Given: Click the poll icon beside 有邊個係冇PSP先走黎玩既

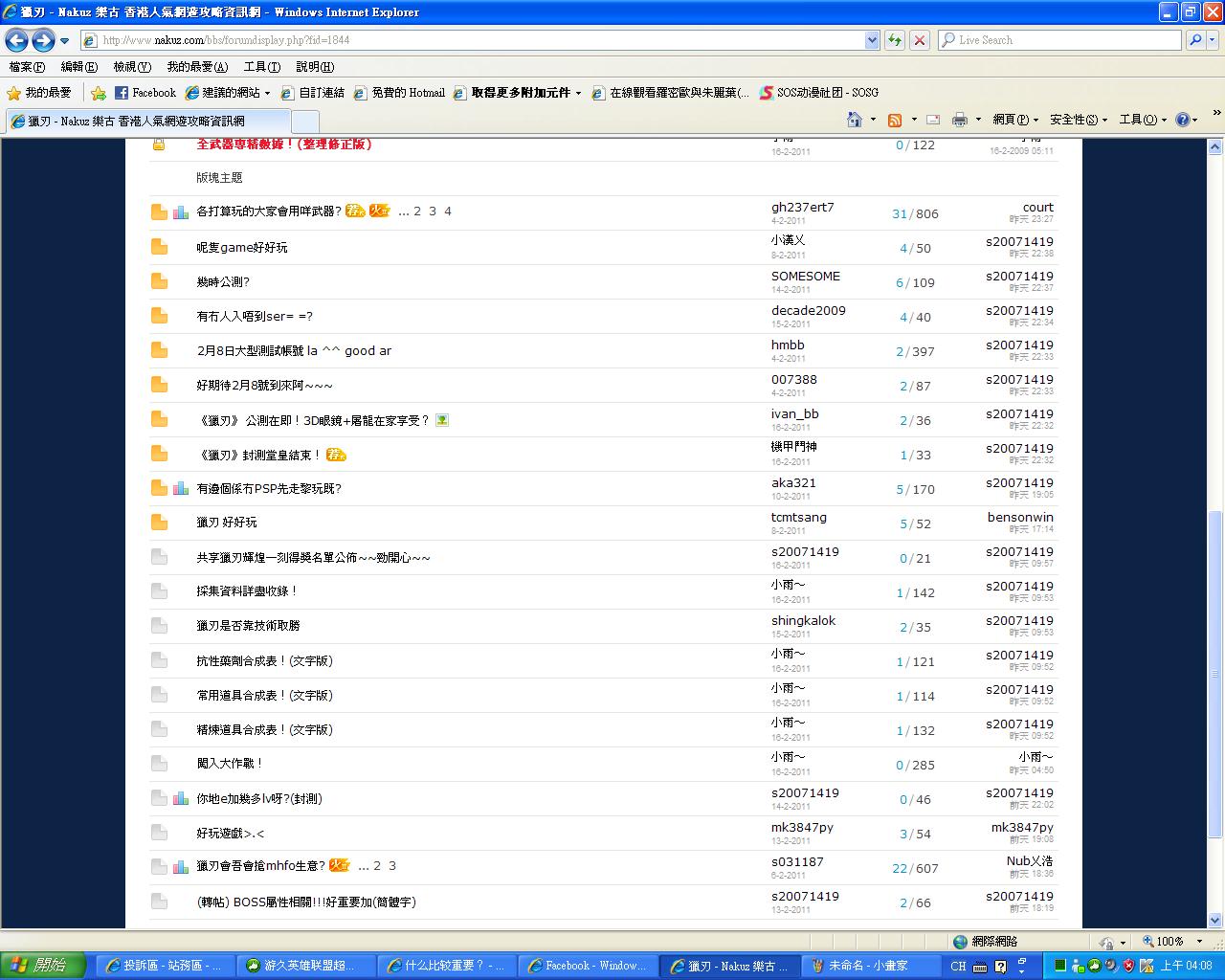Looking at the screenshot, I should [x=181, y=488].
